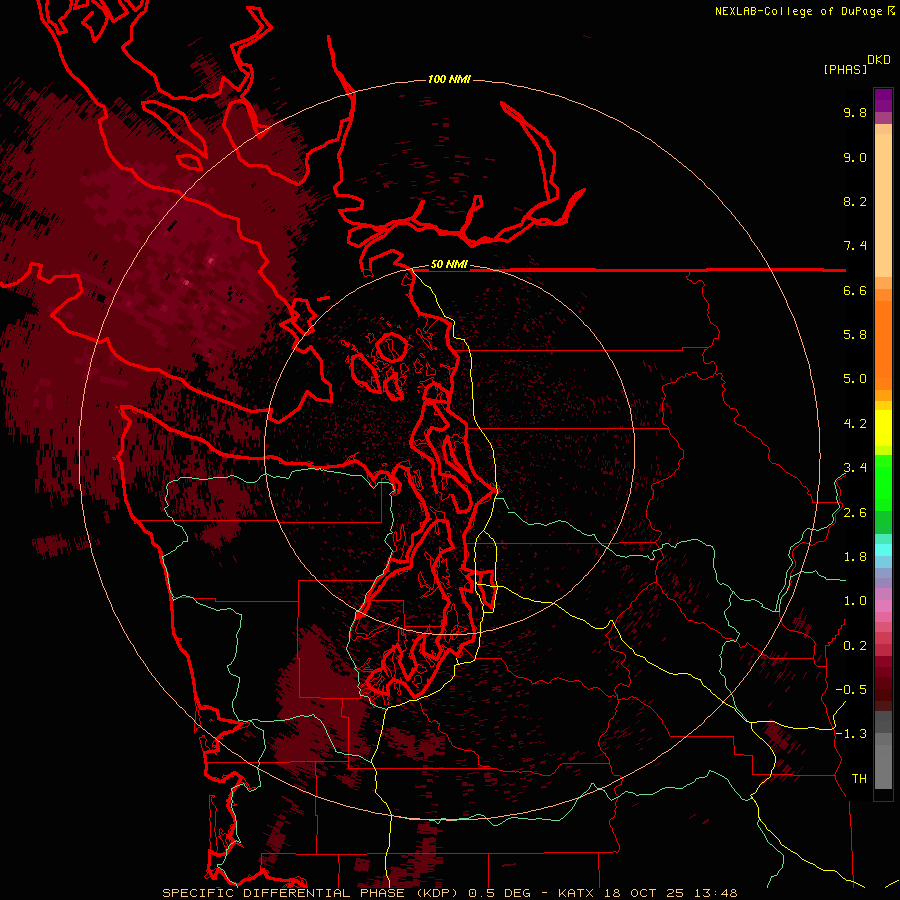The height and width of the screenshot is (900, 900).
Task: Pick the yellow band of the color bar
Action: 883,428
